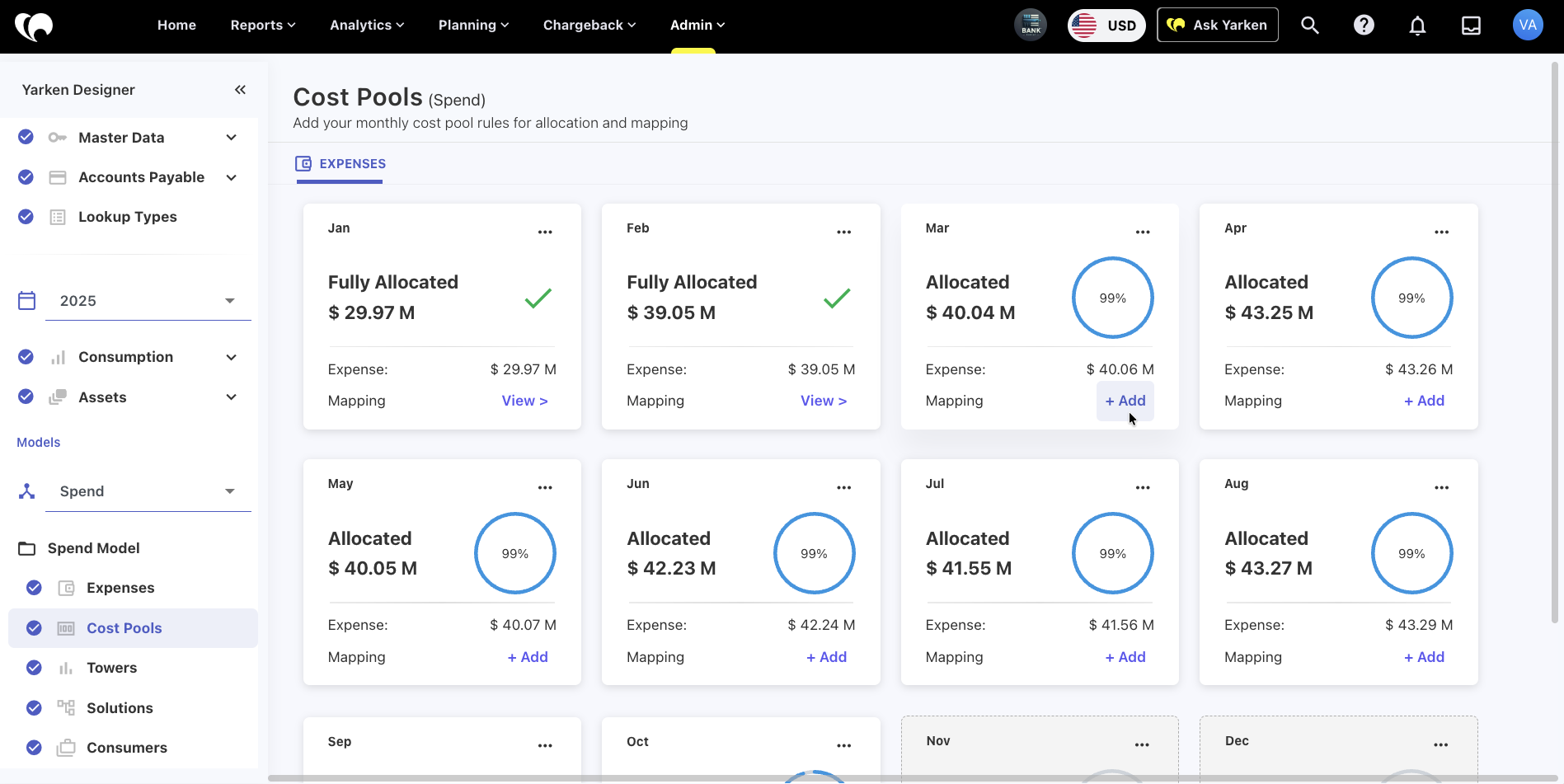This screenshot has width=1564, height=784.
Task: Toggle the Lookup Types checkmark
Action: click(x=26, y=217)
